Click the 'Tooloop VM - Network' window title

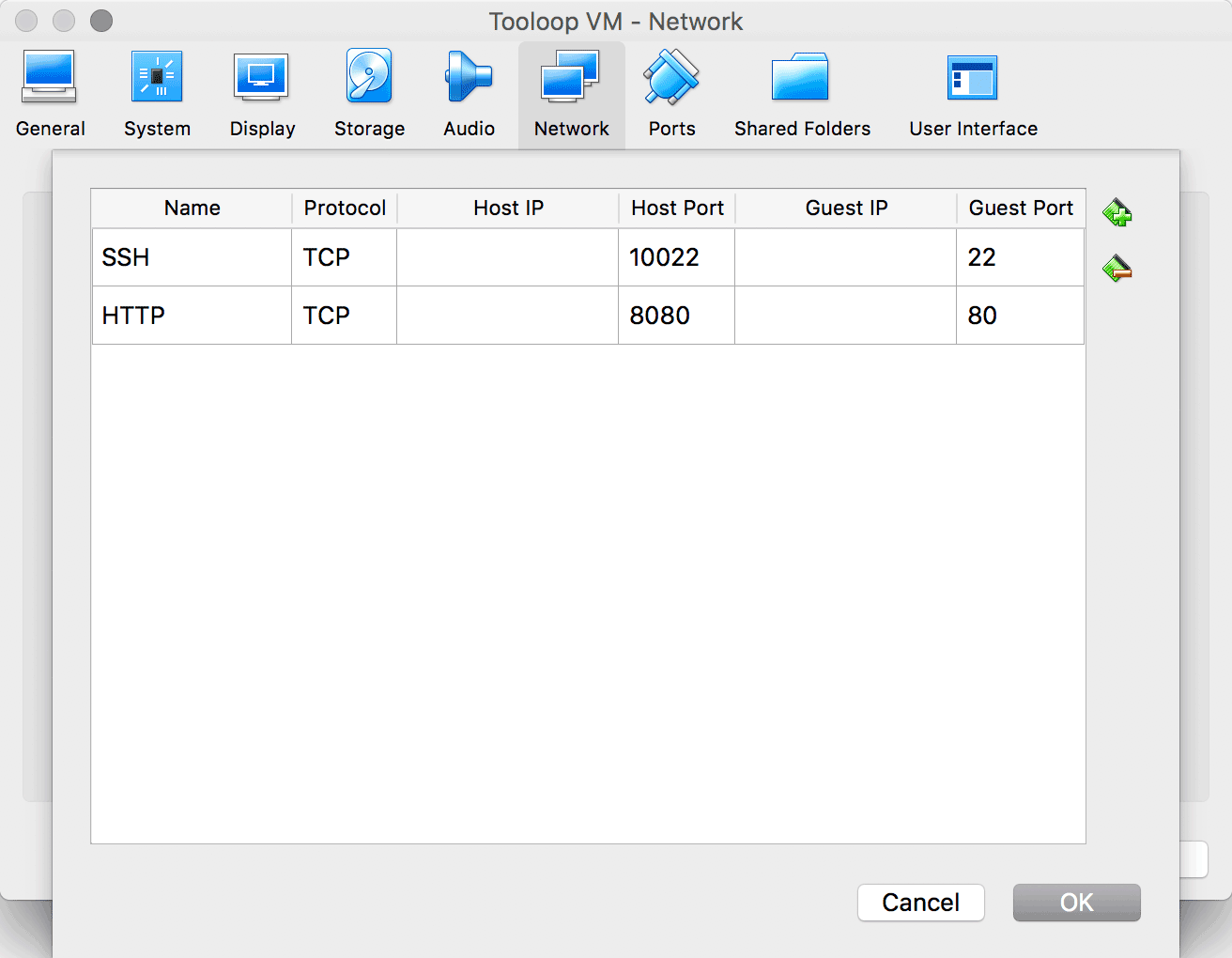616,21
